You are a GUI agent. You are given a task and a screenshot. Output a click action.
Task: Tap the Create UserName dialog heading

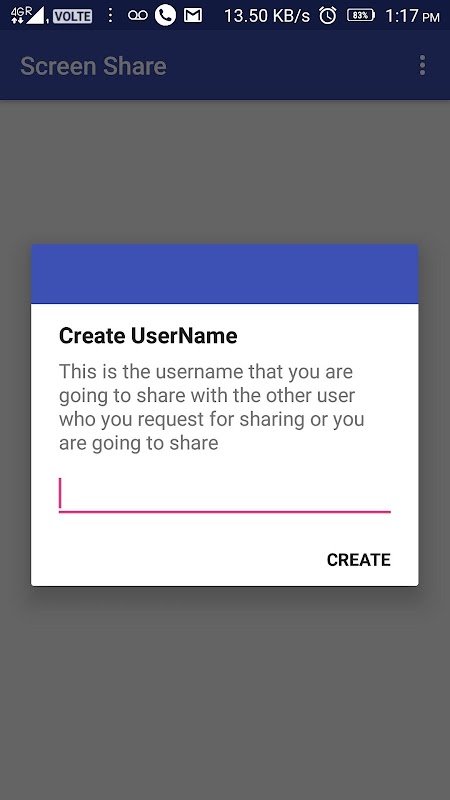(x=148, y=336)
